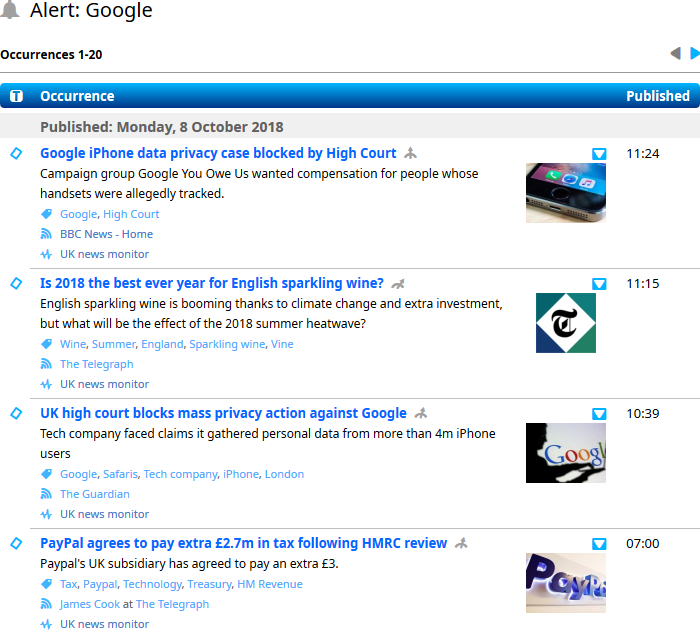Viewport: 700px width, 630px height.
Task: Open dropdown arrow for the 07:00 article
Action: tap(599, 544)
